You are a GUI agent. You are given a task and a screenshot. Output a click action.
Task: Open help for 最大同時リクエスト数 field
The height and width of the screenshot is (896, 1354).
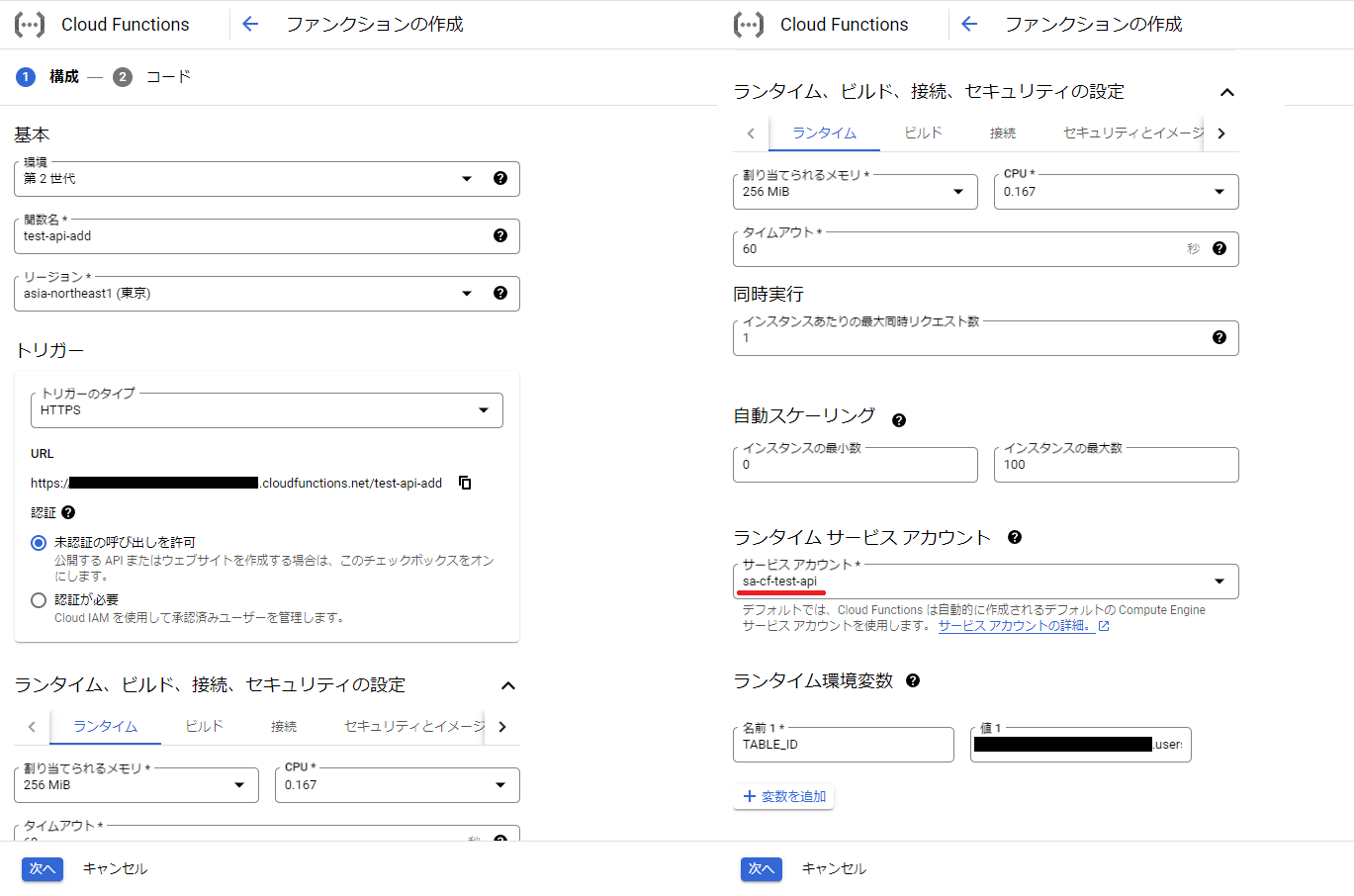click(x=1219, y=337)
